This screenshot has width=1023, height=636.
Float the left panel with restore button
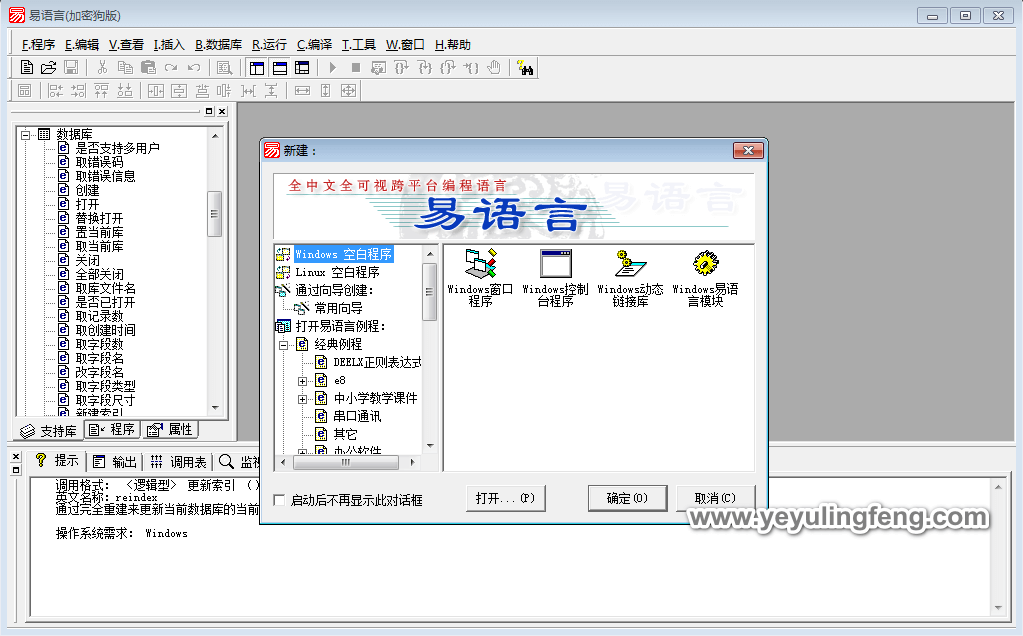click(209, 112)
